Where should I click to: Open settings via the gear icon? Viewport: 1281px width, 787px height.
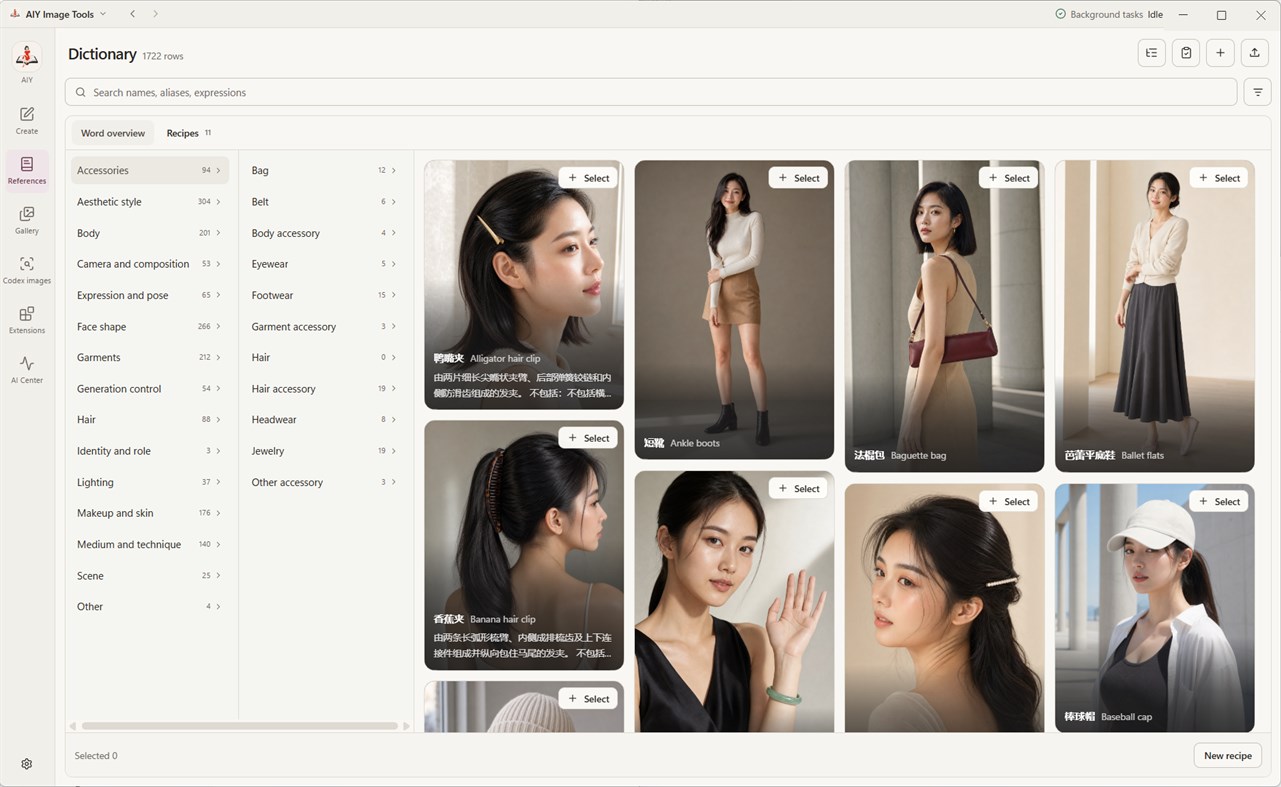tap(27, 764)
